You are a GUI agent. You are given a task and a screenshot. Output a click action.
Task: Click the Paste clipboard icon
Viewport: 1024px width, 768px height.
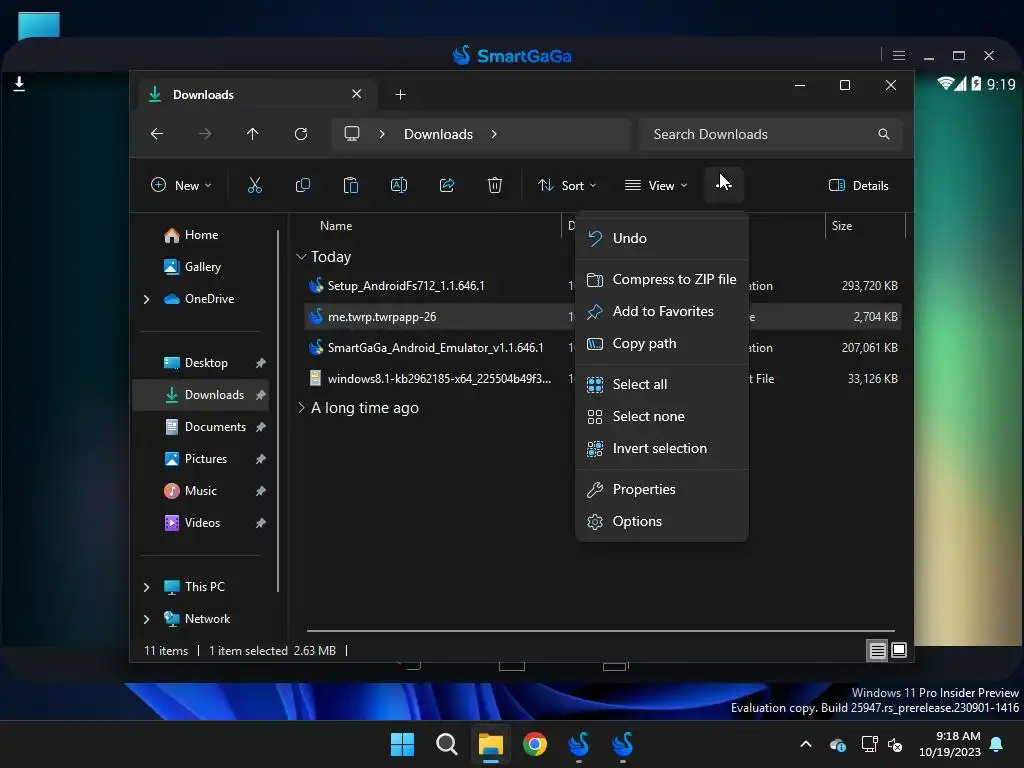click(351, 185)
